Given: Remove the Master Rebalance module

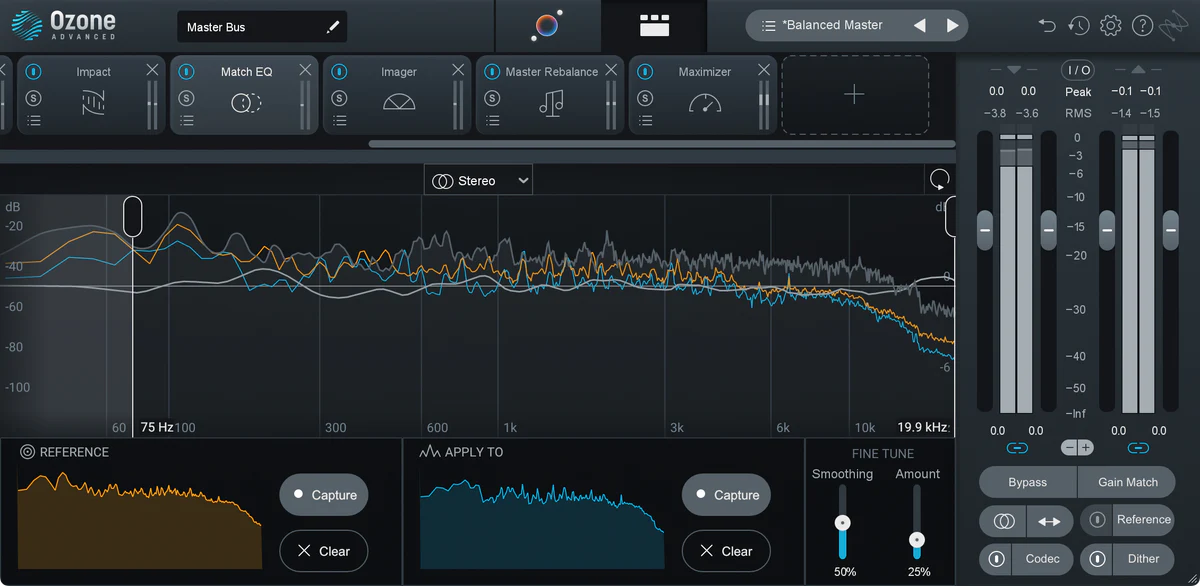Looking at the screenshot, I should coord(611,69).
